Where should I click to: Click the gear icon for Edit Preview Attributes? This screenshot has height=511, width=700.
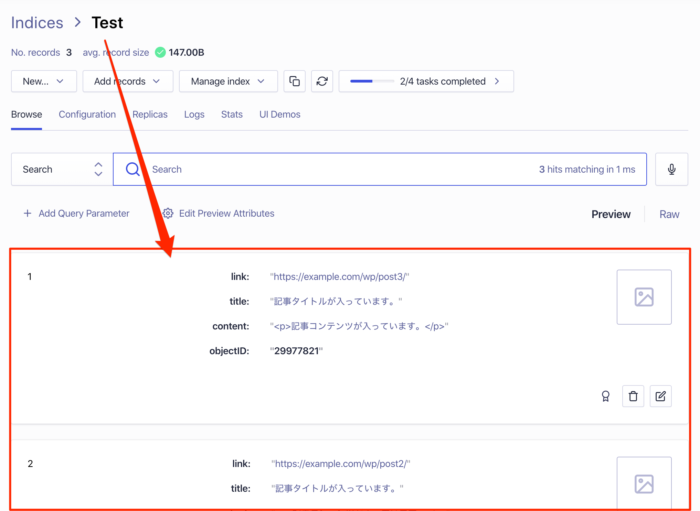(x=168, y=213)
